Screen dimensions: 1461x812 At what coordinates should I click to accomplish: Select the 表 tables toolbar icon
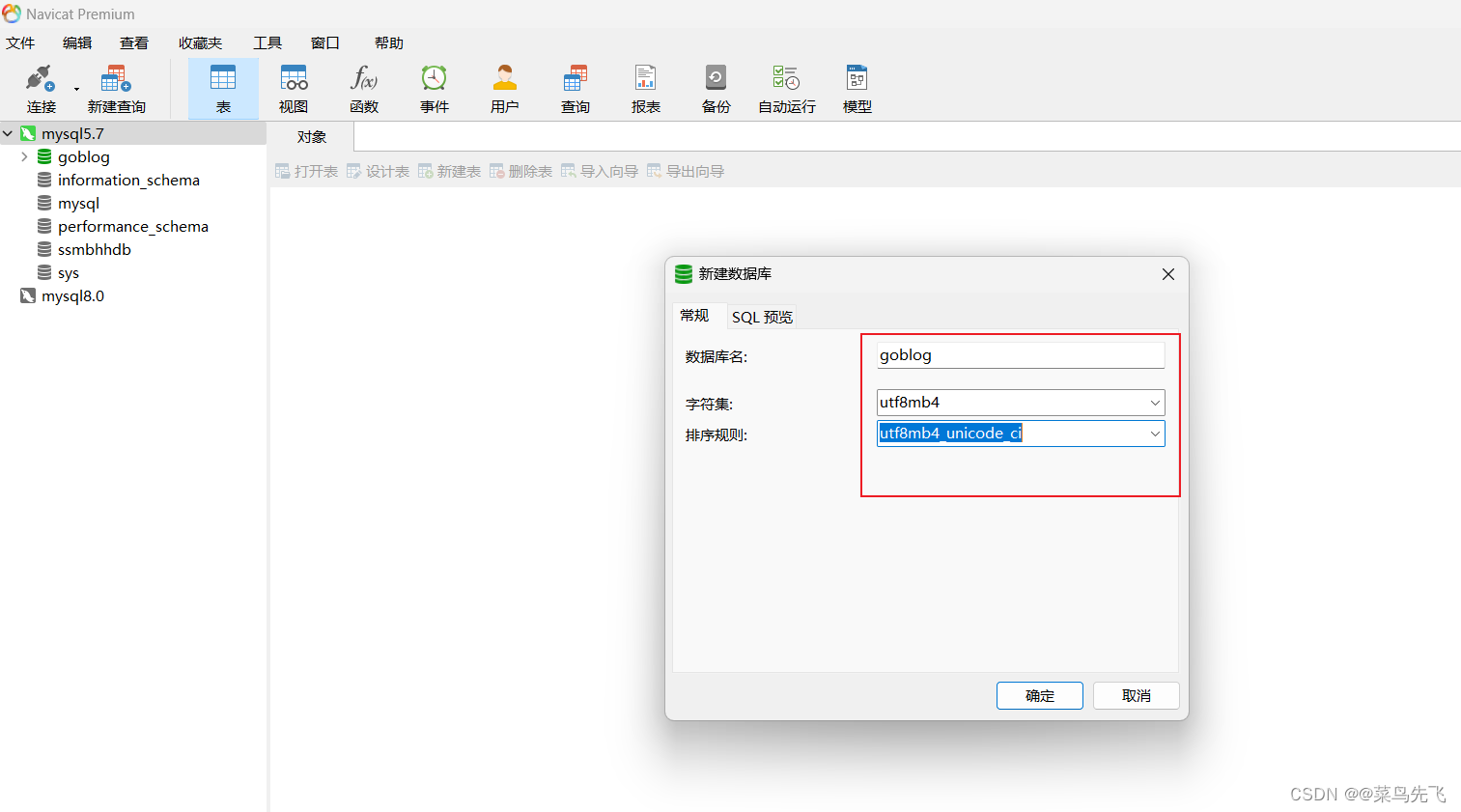(x=223, y=89)
